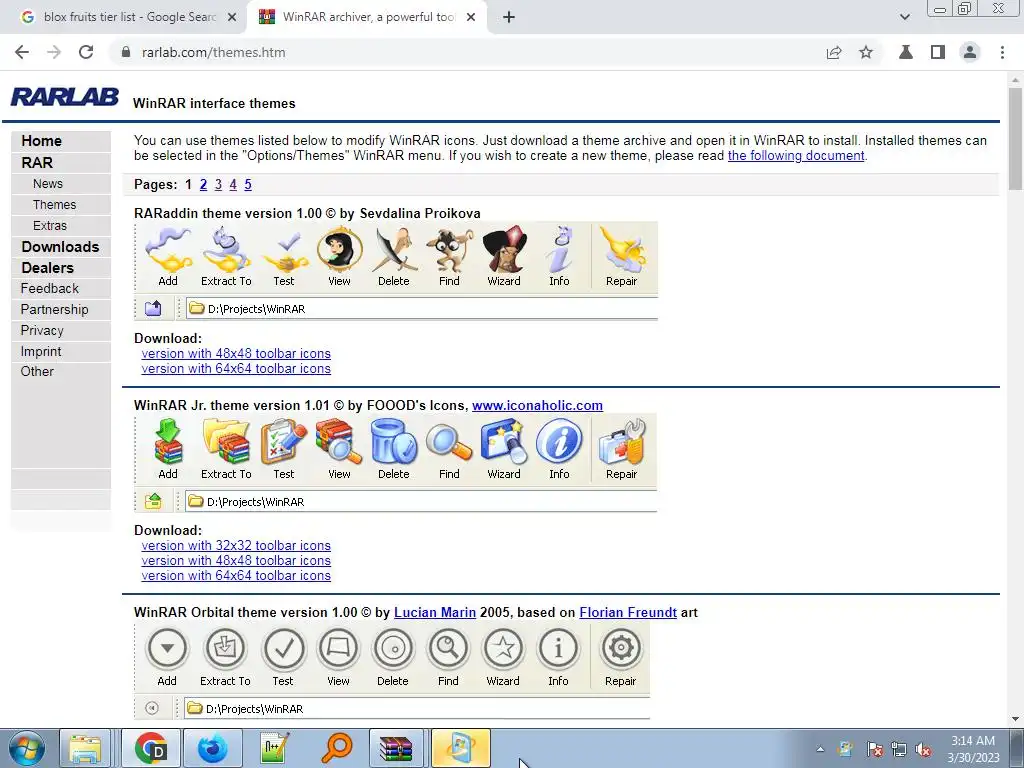Open a new browser tab
1024x768 pixels.
click(509, 17)
